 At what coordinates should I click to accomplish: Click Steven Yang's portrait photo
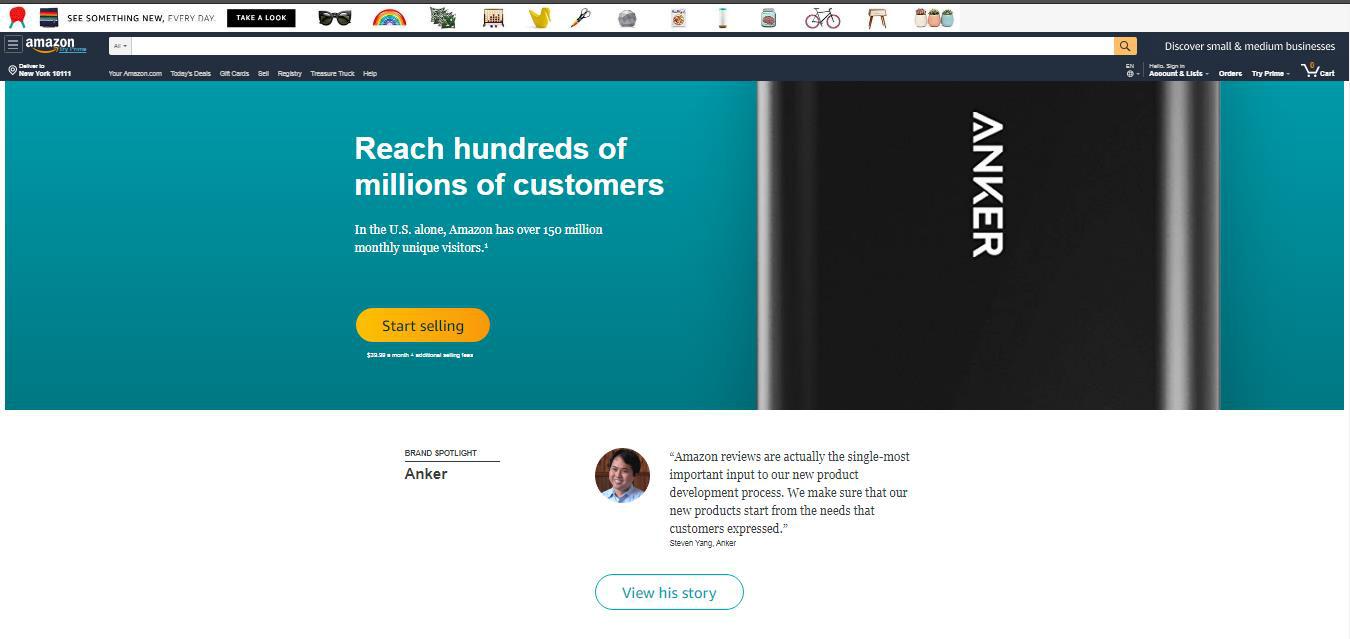coord(622,475)
